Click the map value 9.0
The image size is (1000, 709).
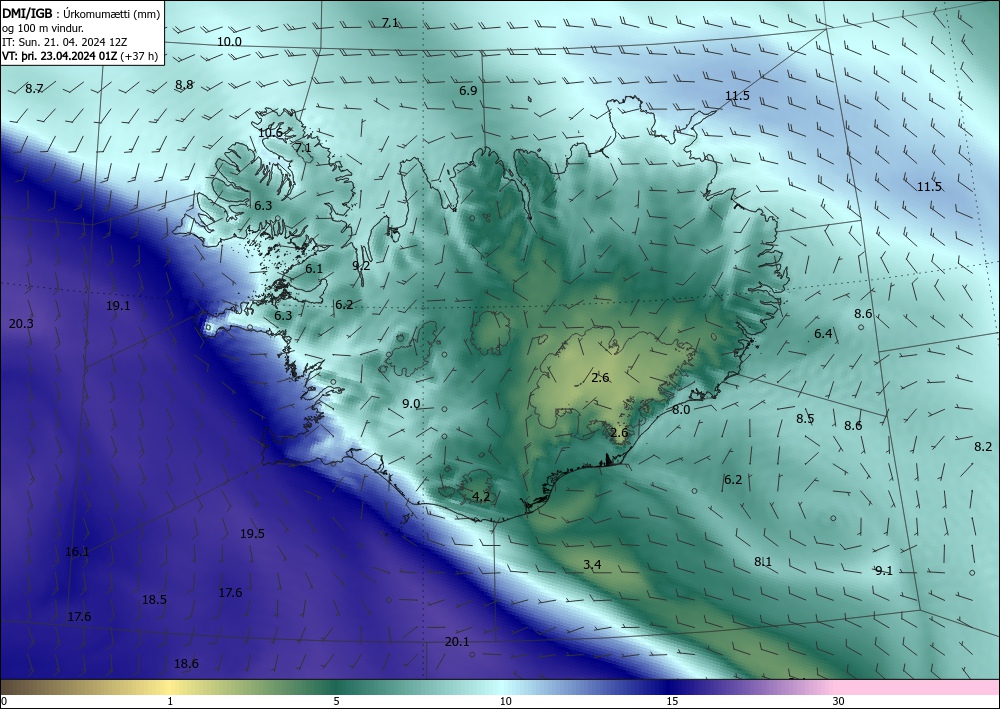[411, 404]
